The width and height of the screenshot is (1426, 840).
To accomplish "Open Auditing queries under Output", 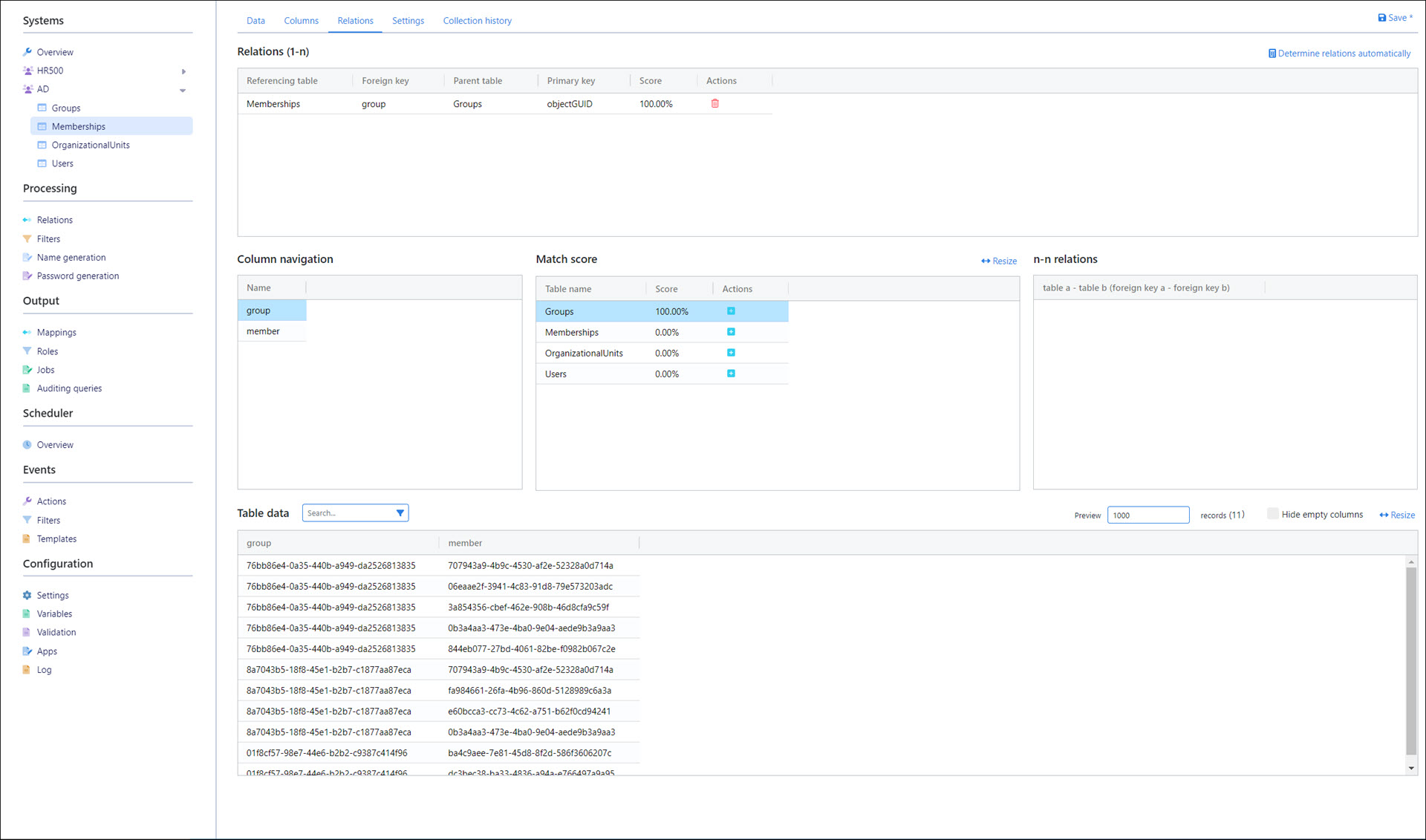I will click(69, 388).
